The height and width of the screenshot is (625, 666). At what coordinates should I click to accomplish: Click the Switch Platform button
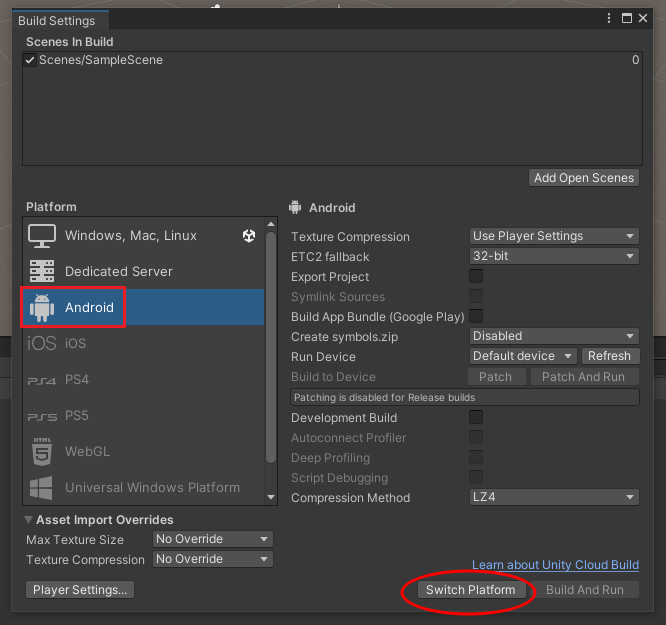pos(471,590)
